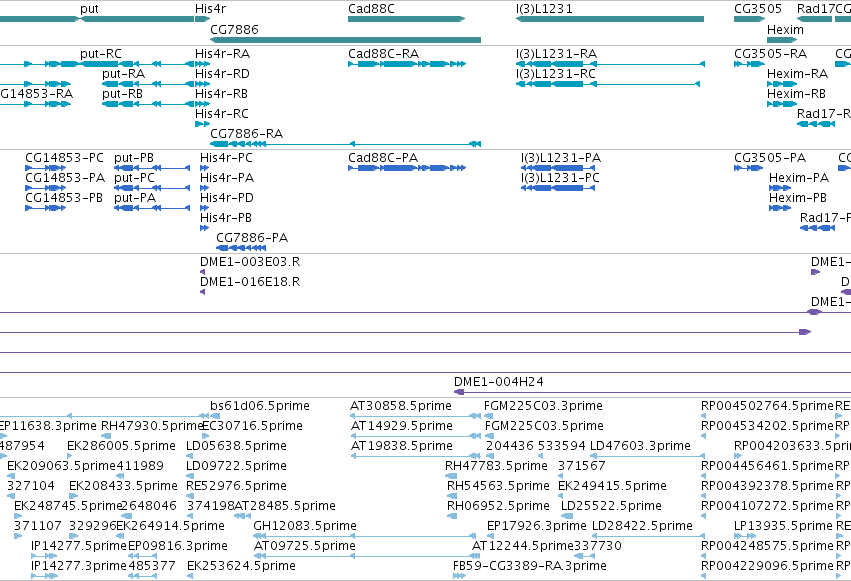Image resolution: width=851 pixels, height=581 pixels.
Task: Click the CG7886-PA protein label
Action: pos(252,238)
